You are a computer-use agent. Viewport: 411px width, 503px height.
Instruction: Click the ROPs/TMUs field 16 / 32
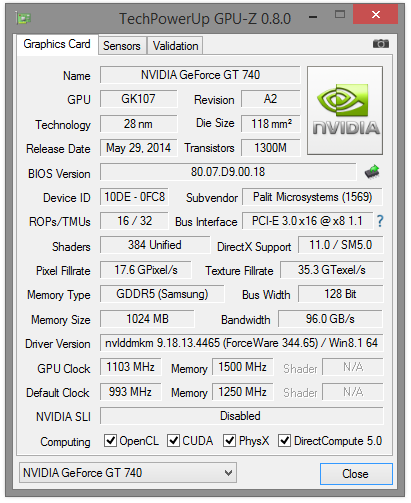pyautogui.click(x=134, y=221)
